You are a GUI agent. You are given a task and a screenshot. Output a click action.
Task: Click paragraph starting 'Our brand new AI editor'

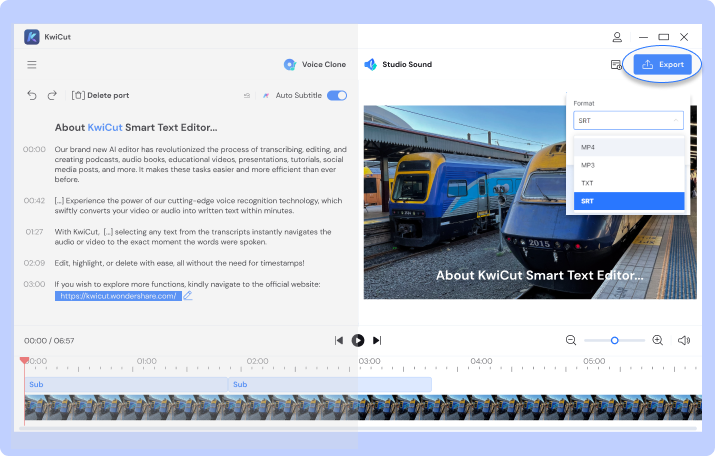pos(201,164)
